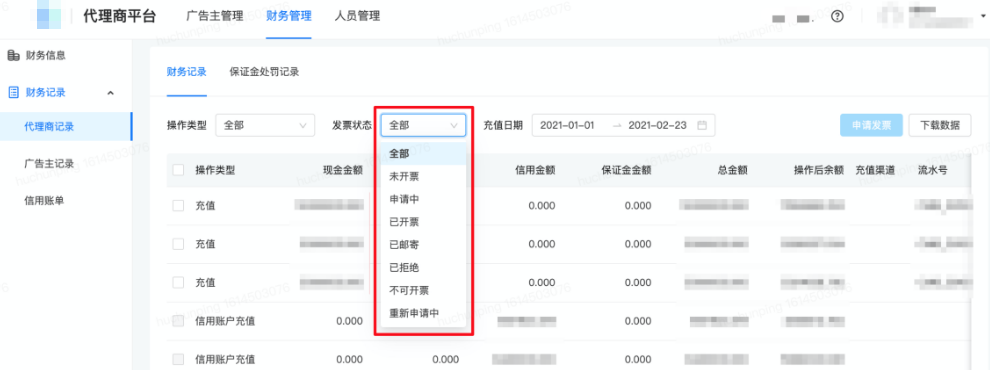Choose 不可开票 option

click(423, 290)
